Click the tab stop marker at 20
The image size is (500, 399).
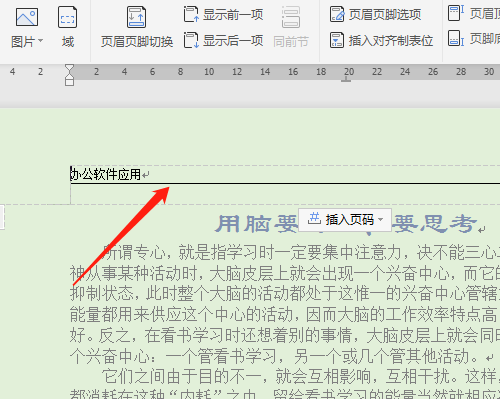click(x=346, y=79)
